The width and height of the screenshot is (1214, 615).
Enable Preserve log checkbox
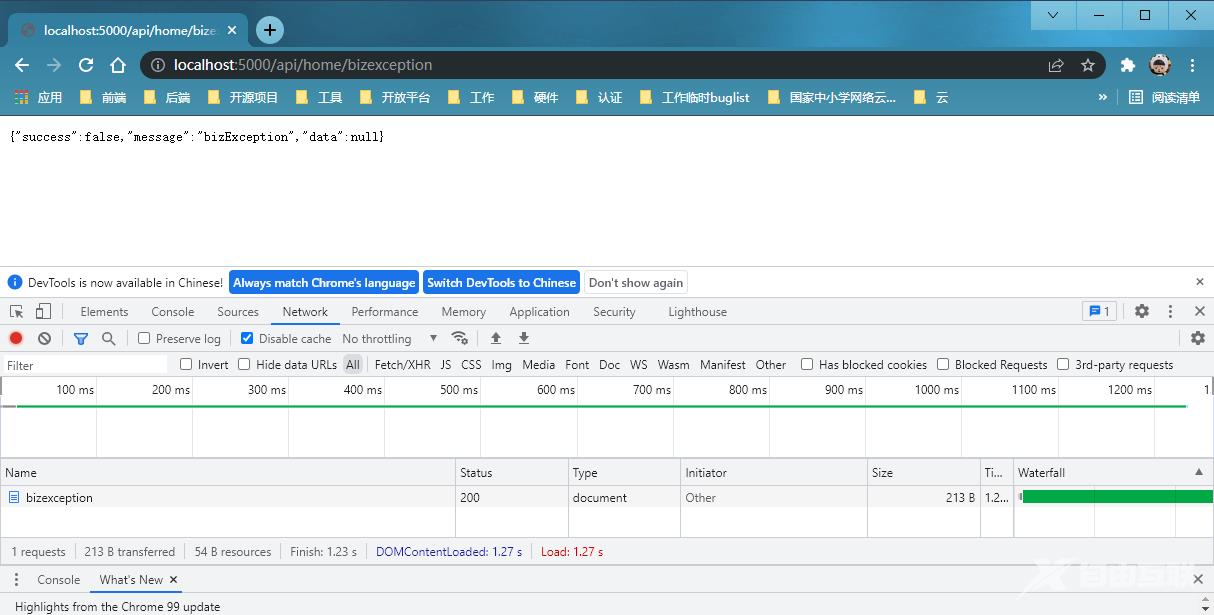(144, 339)
